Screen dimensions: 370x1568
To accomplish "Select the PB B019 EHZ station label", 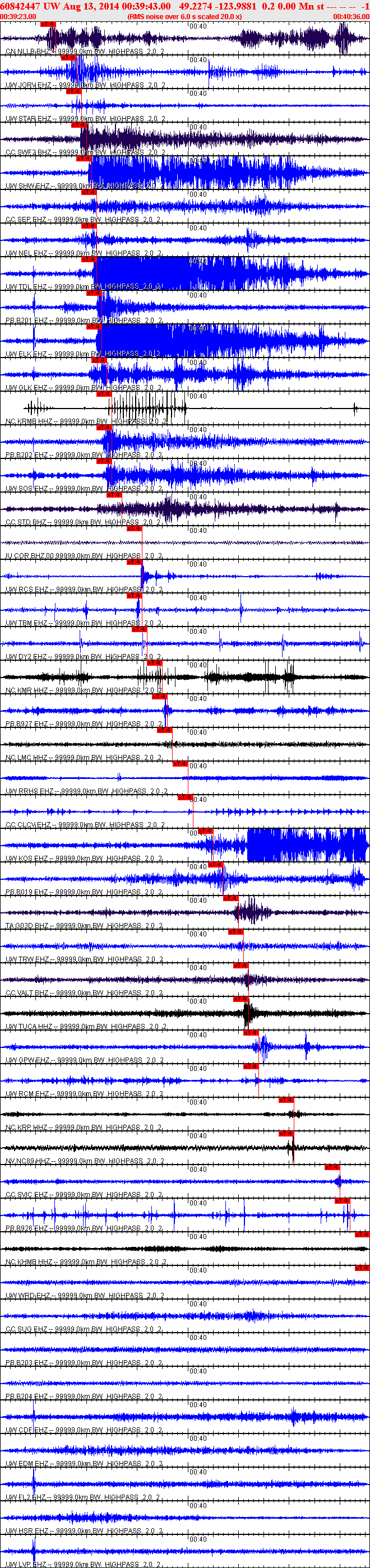I will 84,892.
